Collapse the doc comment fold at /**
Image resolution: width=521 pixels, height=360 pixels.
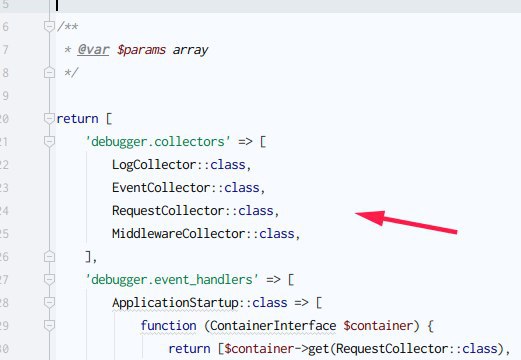click(x=49, y=26)
